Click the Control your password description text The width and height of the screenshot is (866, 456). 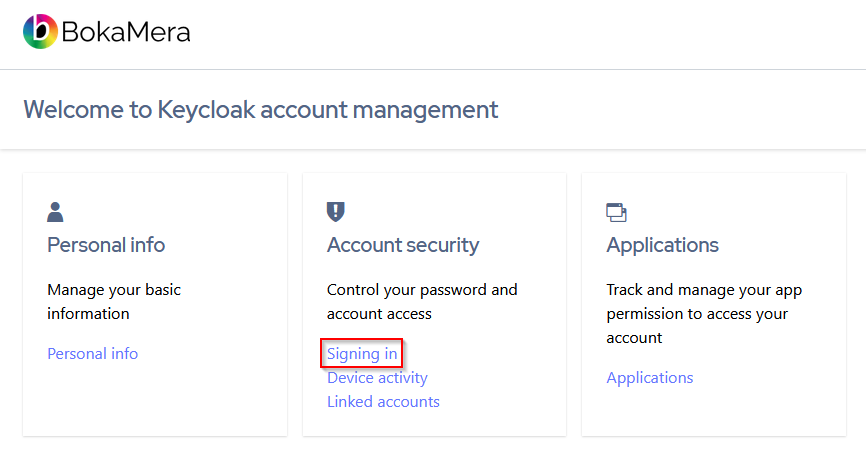(422, 302)
